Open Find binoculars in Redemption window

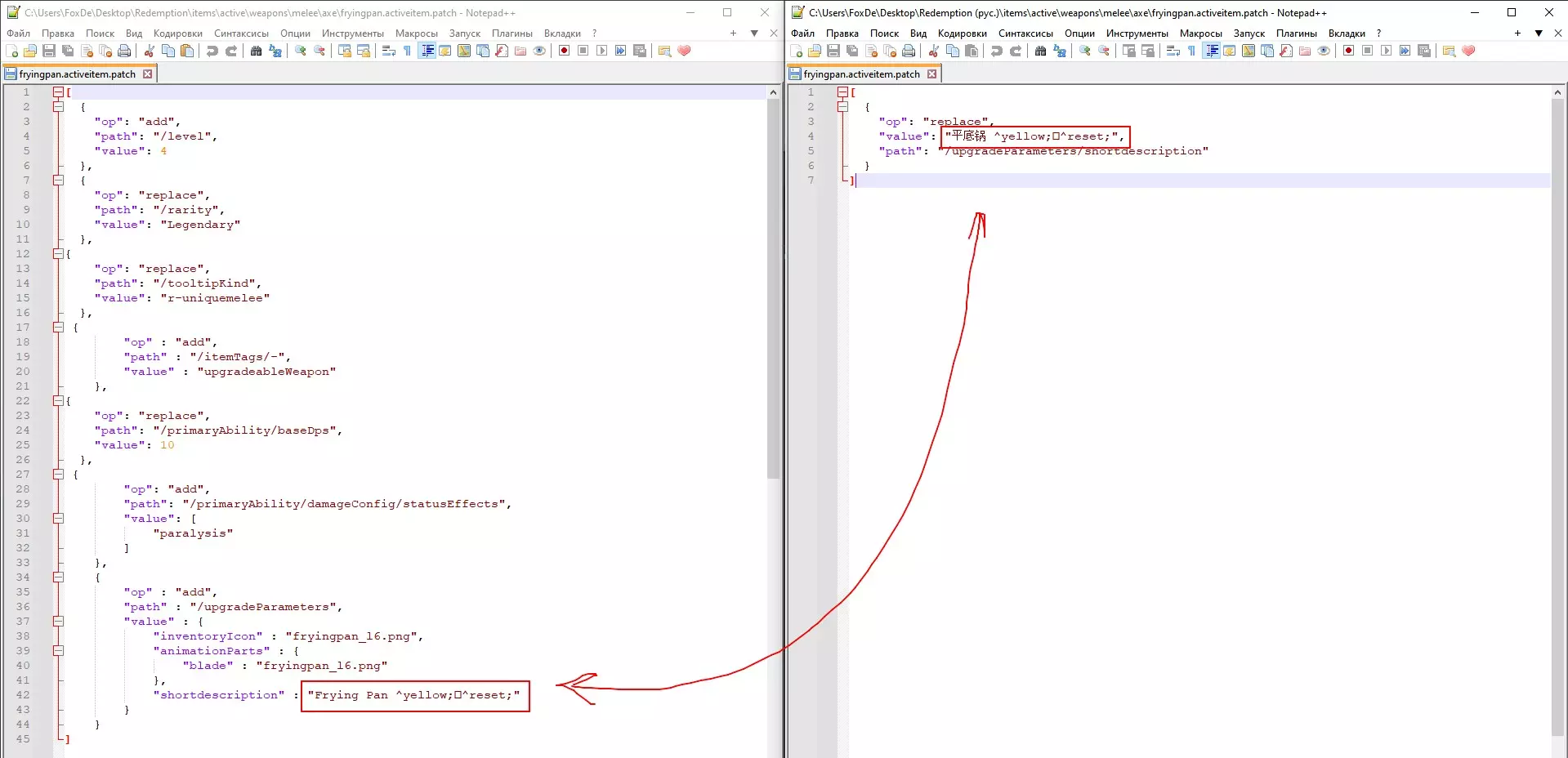[257, 51]
